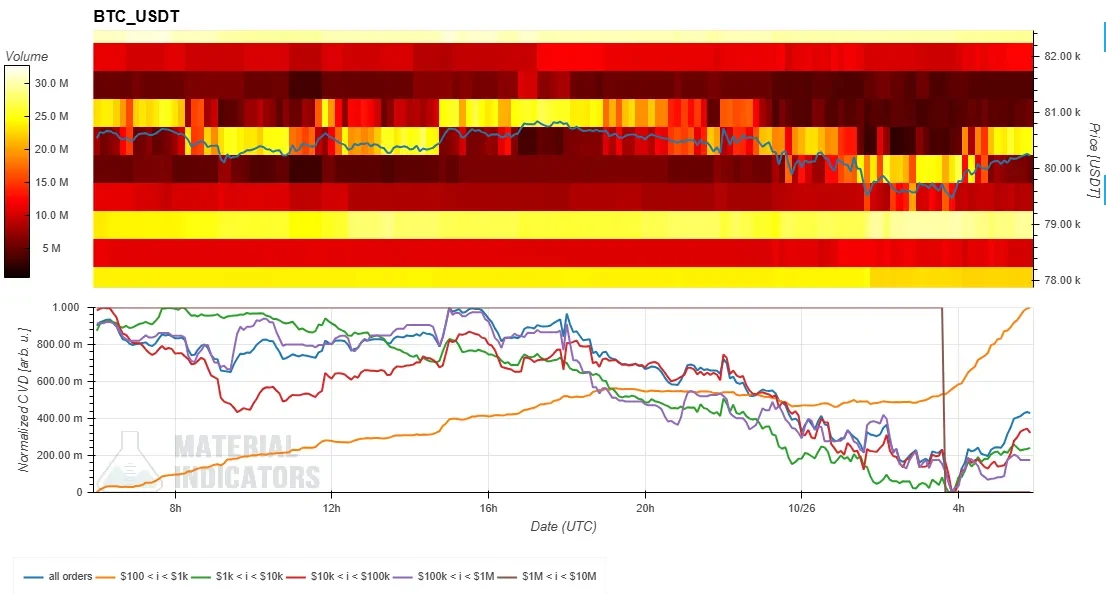Click the 600.00 m CVD axis tick

click(x=59, y=382)
